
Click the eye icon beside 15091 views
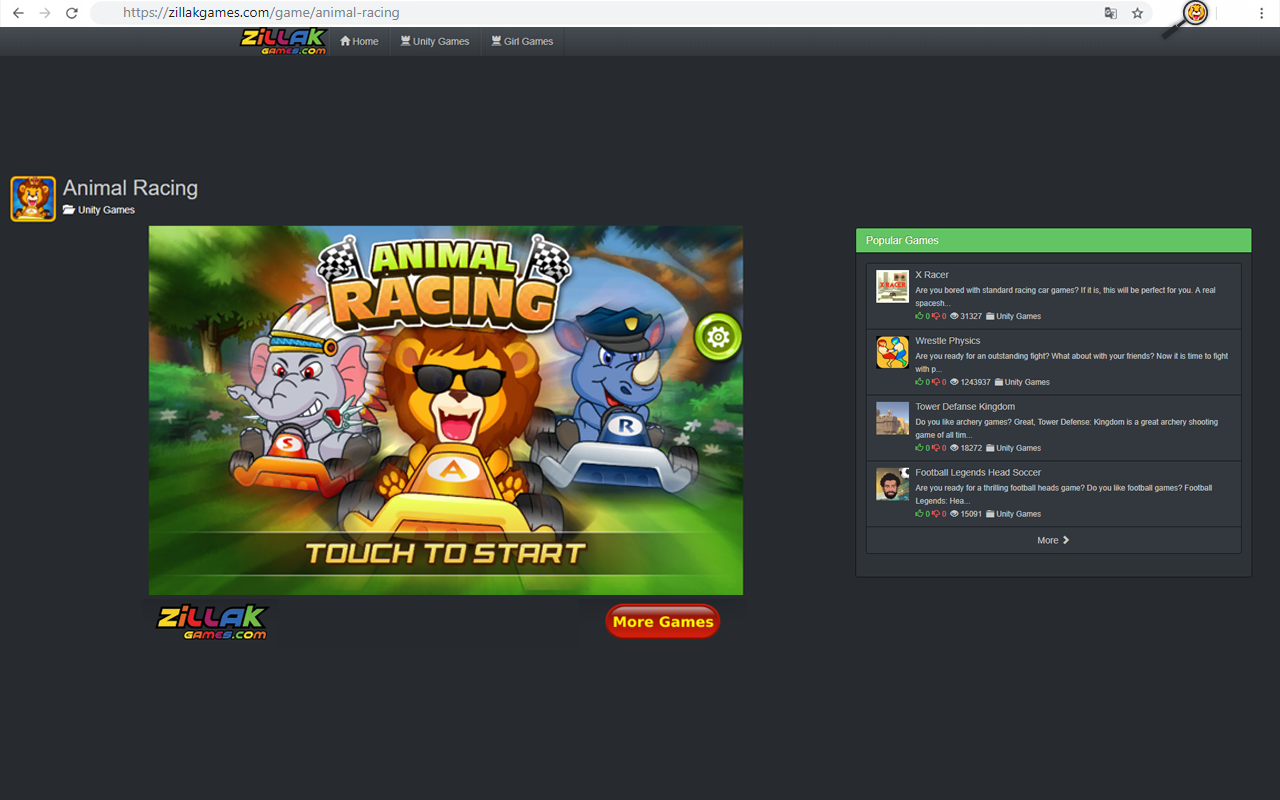point(954,514)
